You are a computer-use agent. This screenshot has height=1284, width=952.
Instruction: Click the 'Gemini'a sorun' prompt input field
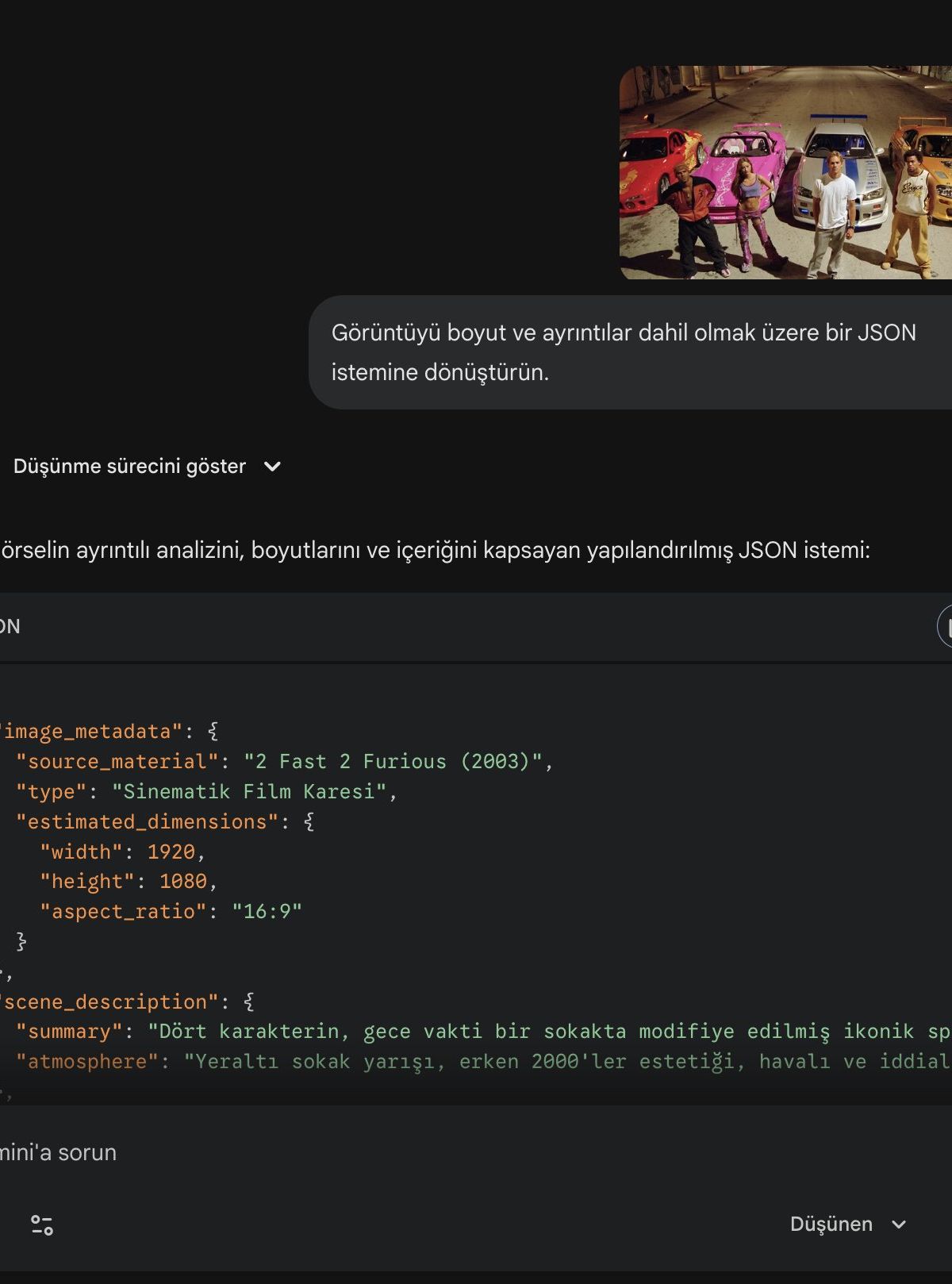[476, 1152]
